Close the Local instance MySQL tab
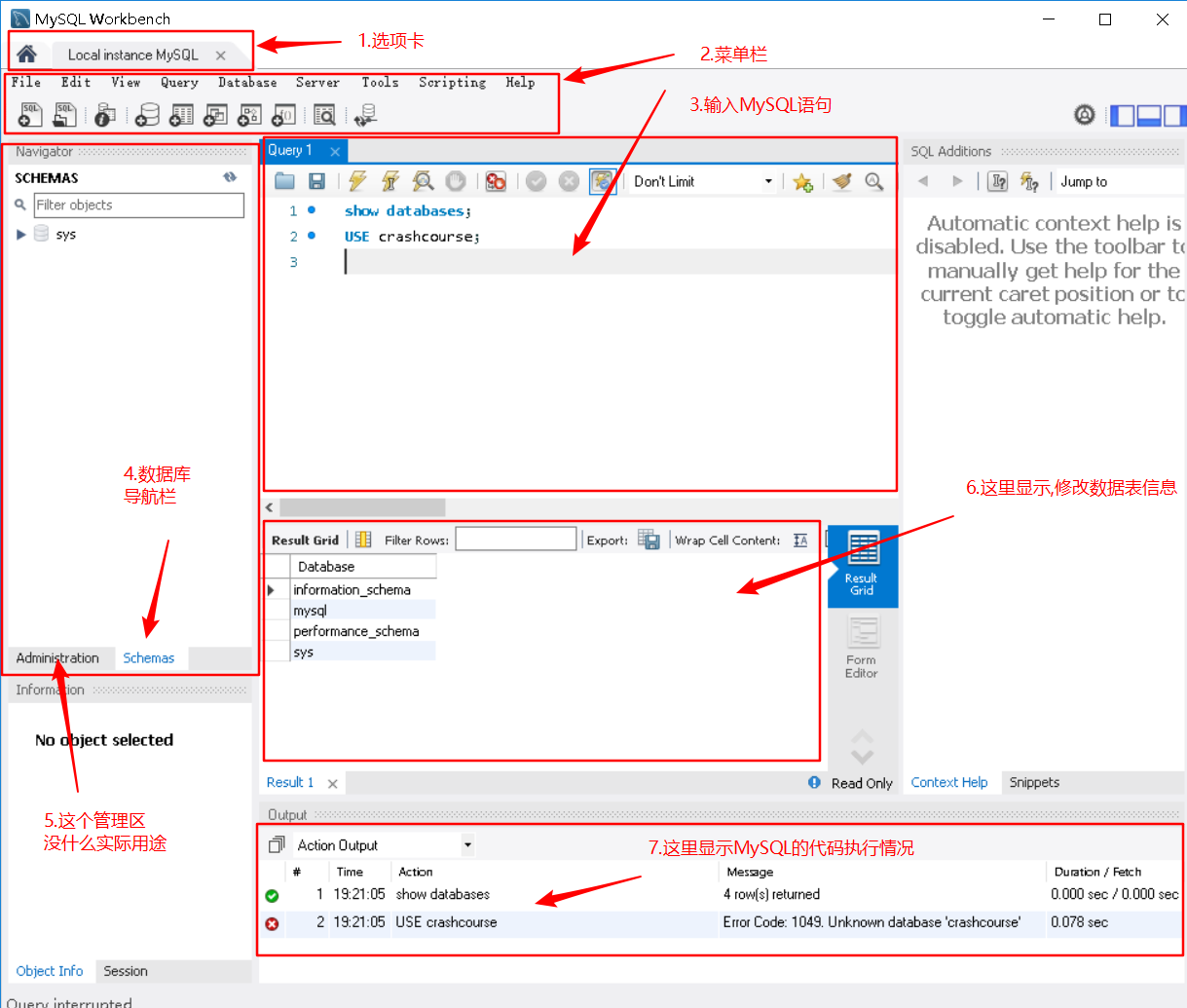Viewport: 1187px width, 1008px height. coord(221,56)
